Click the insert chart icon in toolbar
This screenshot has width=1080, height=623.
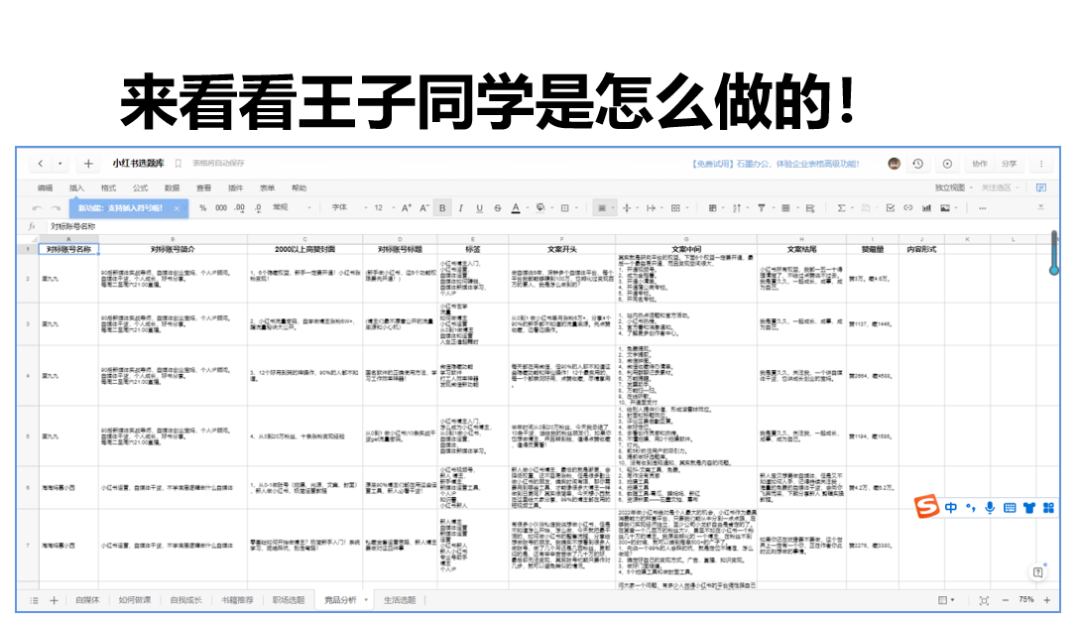coord(926,208)
